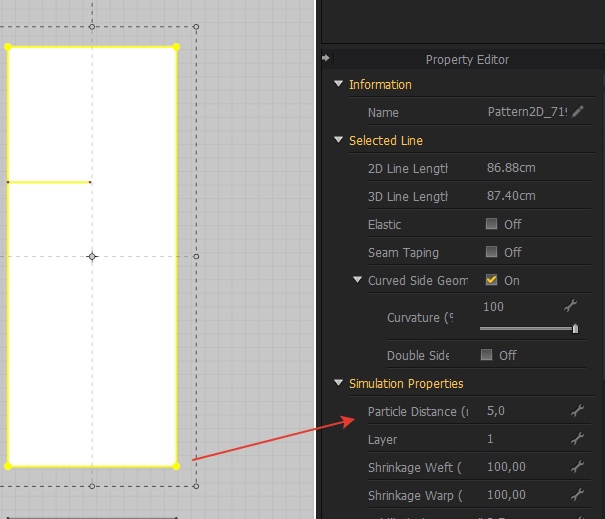Click the wrench icon for Curvature

pos(570,306)
